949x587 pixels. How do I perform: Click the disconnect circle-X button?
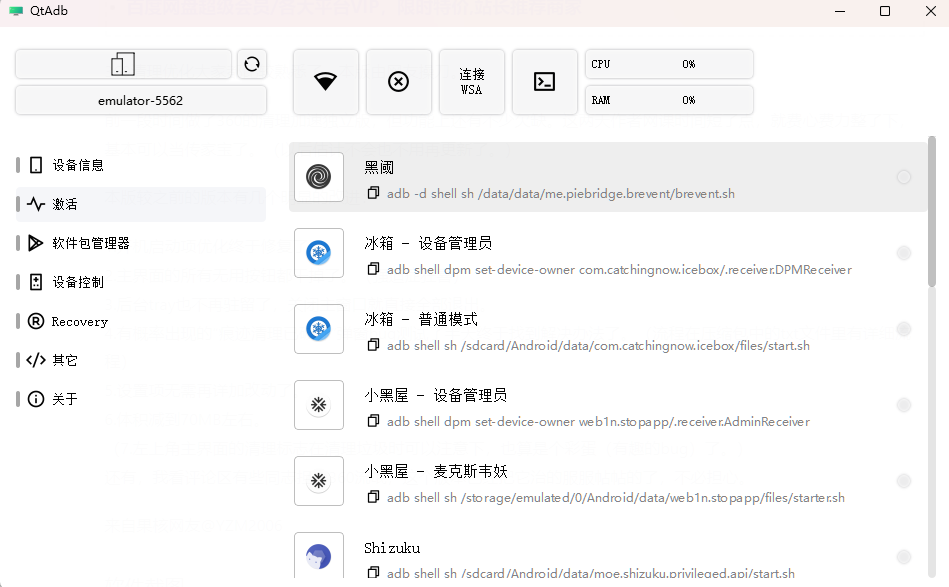(x=398, y=82)
